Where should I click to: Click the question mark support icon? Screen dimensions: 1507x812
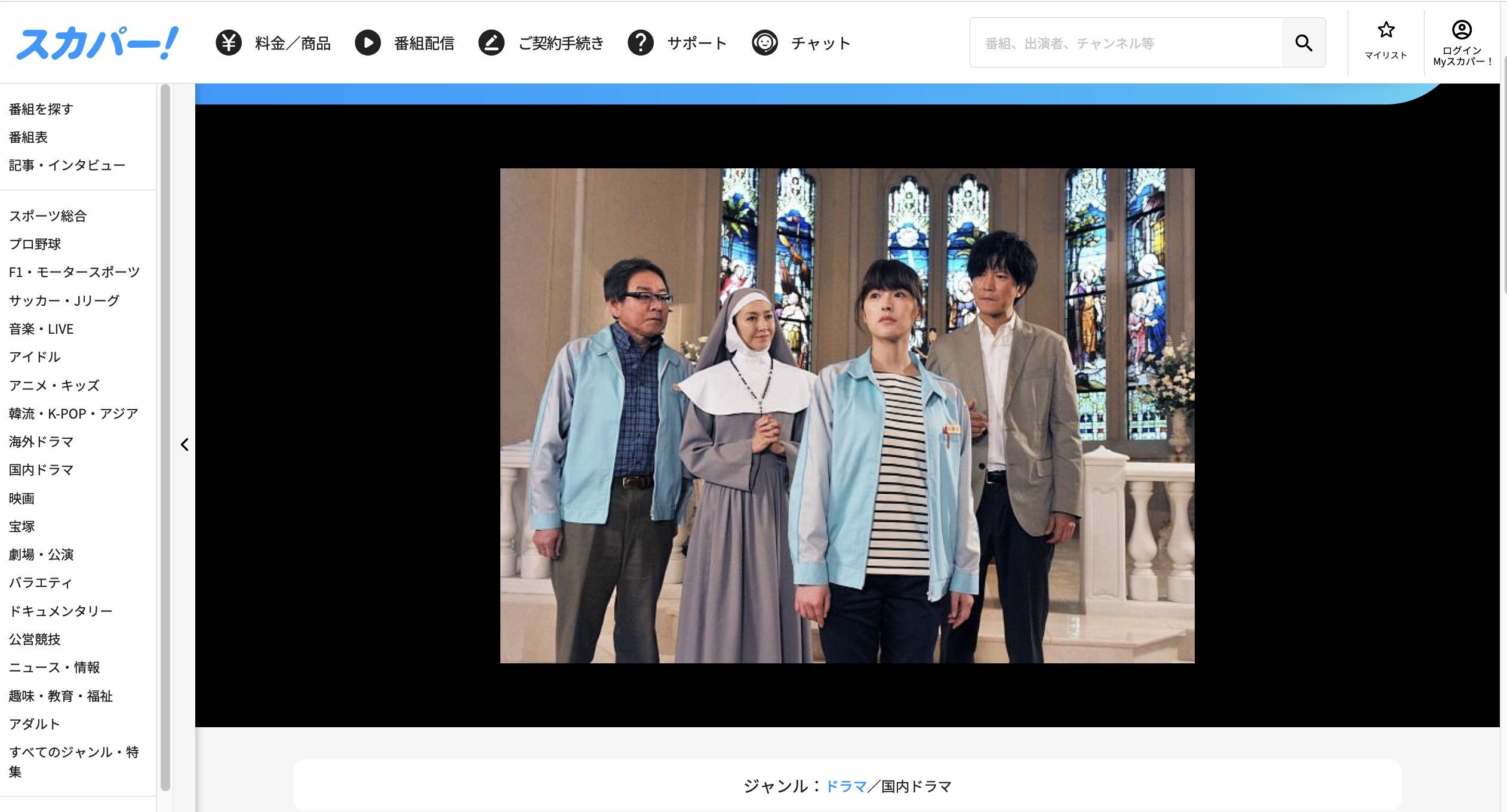[641, 43]
